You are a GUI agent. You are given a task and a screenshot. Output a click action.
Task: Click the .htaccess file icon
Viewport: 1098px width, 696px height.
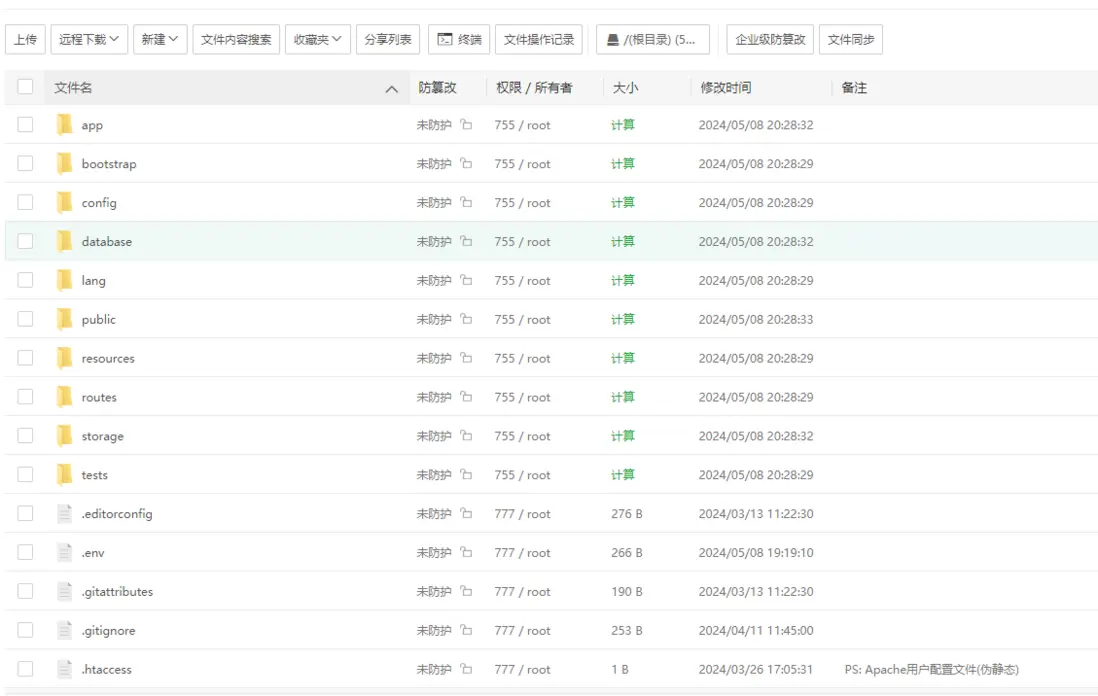coord(65,670)
